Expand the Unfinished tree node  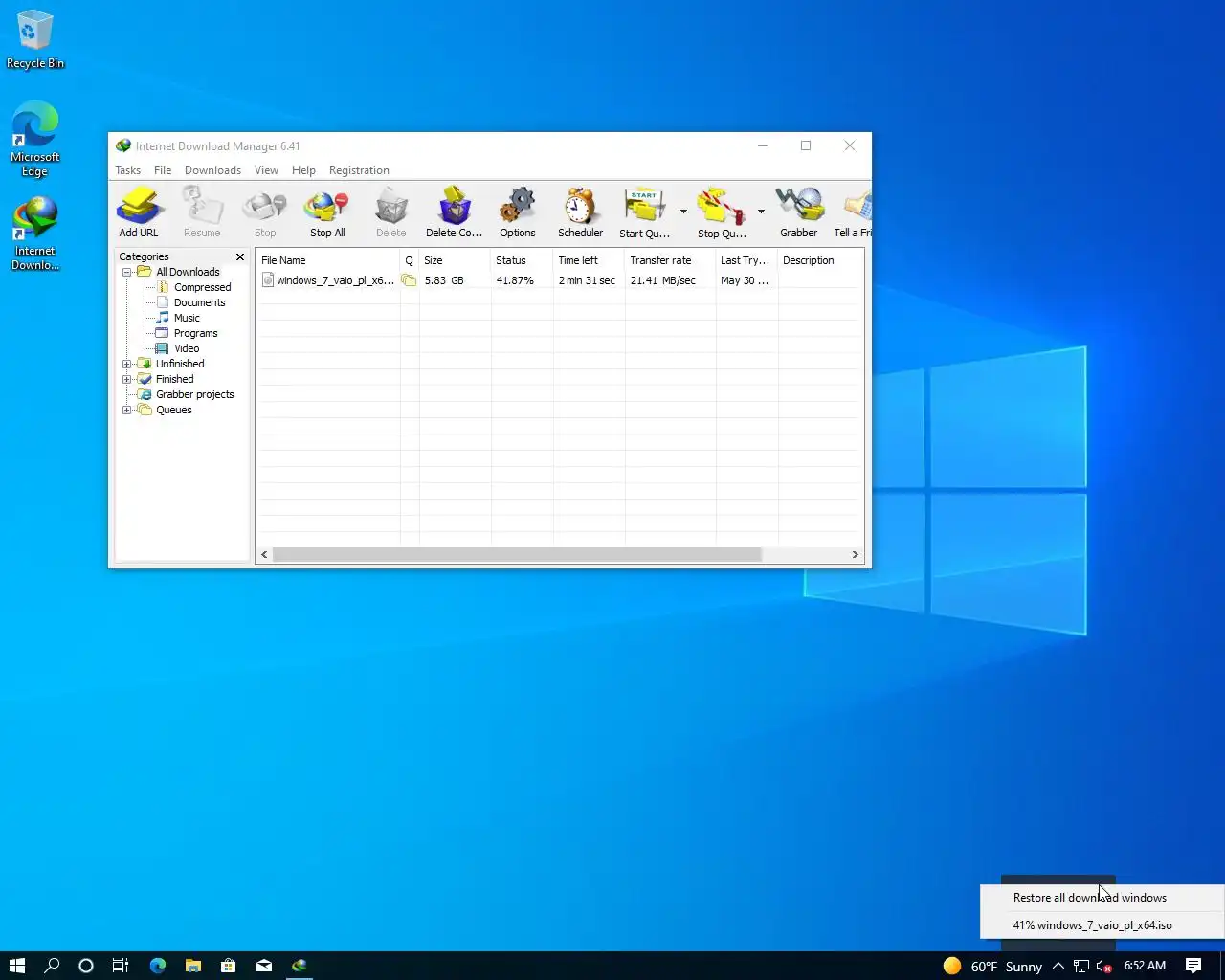127,364
